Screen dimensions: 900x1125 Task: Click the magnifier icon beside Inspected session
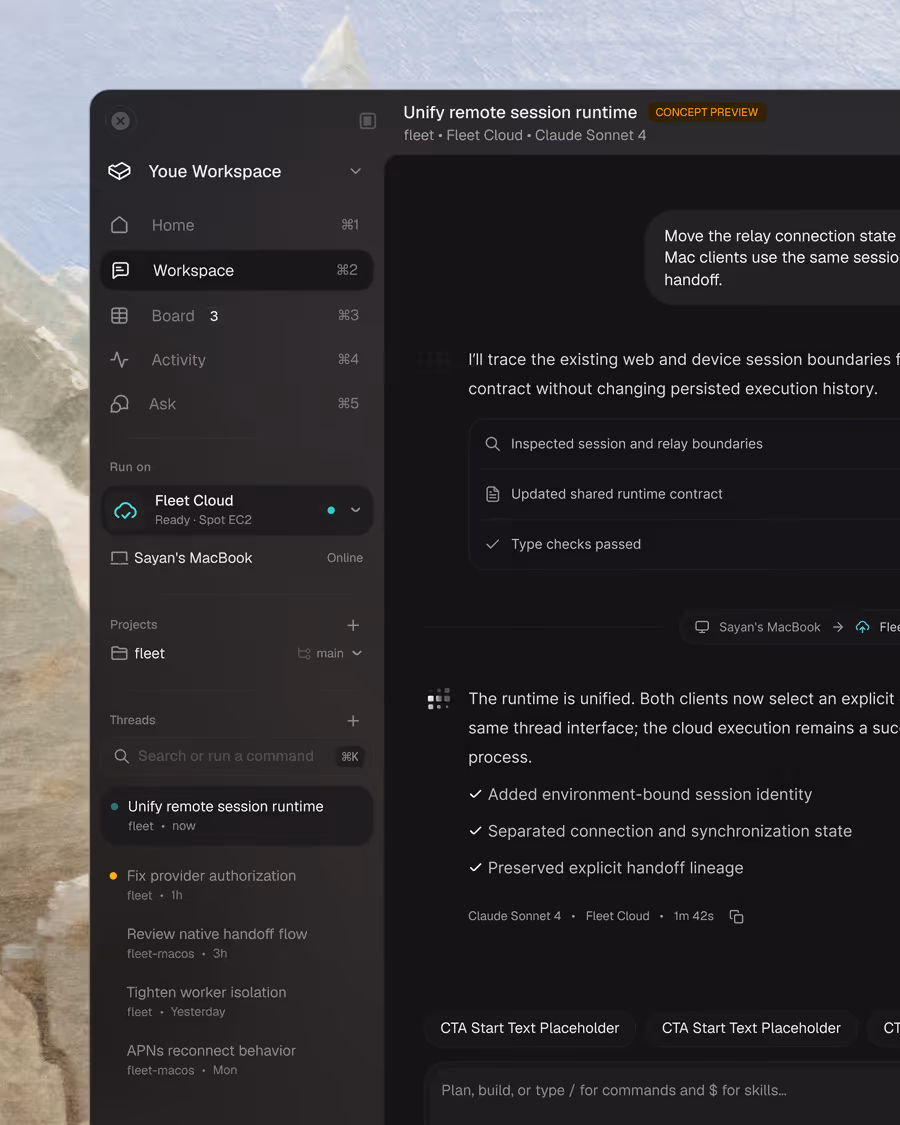(x=492, y=444)
